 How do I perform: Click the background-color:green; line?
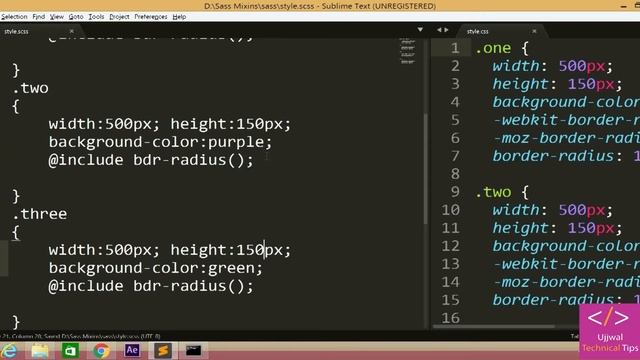156,268
